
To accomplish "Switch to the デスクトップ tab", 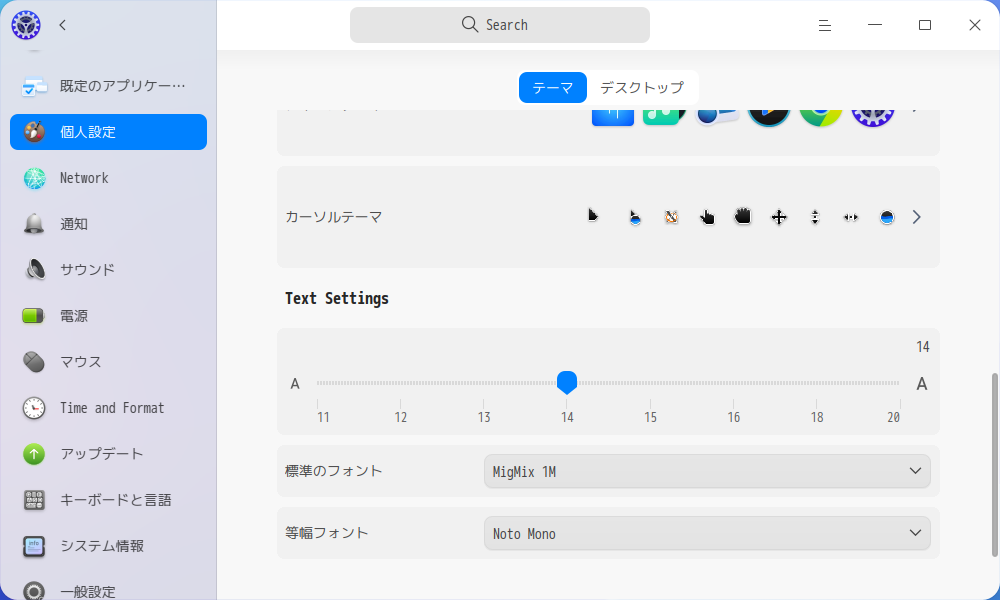I will [643, 87].
